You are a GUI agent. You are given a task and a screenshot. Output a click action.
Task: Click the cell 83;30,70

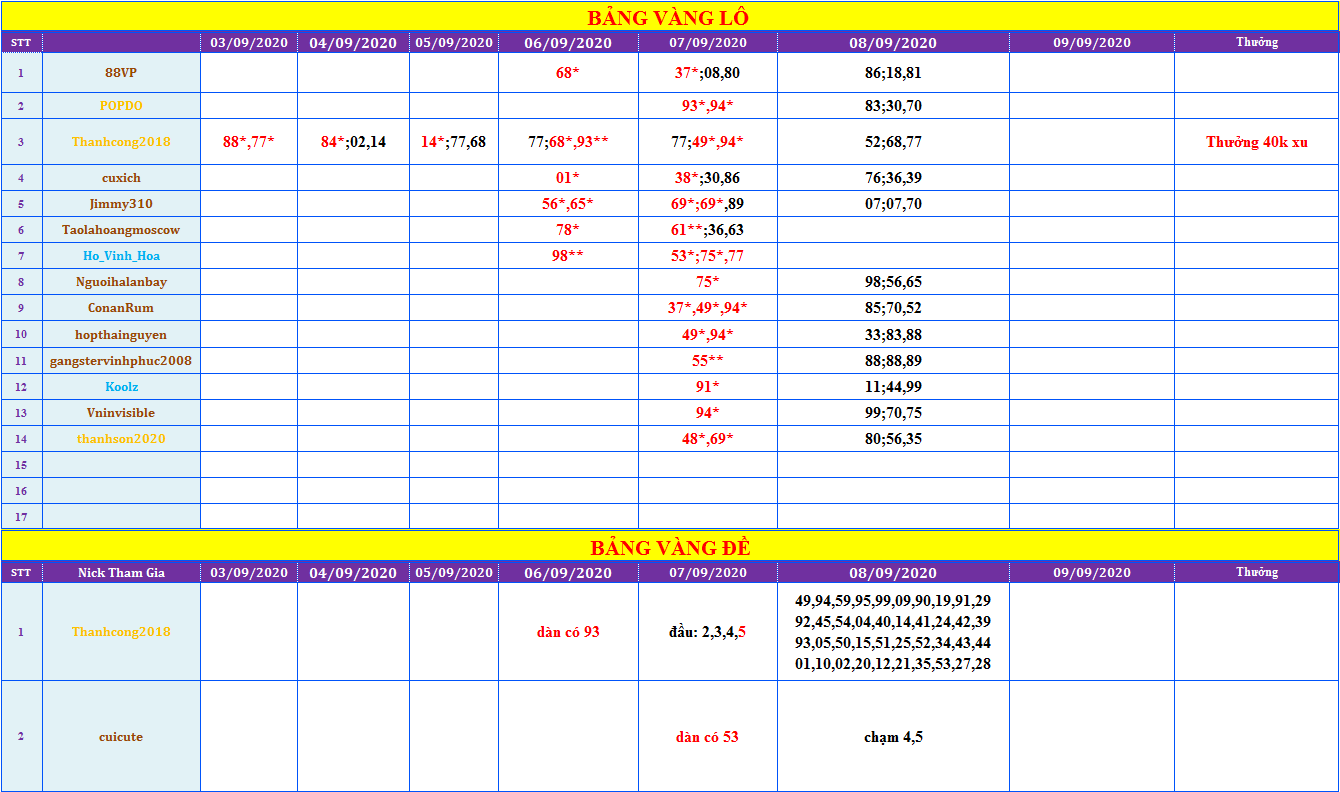point(893,106)
